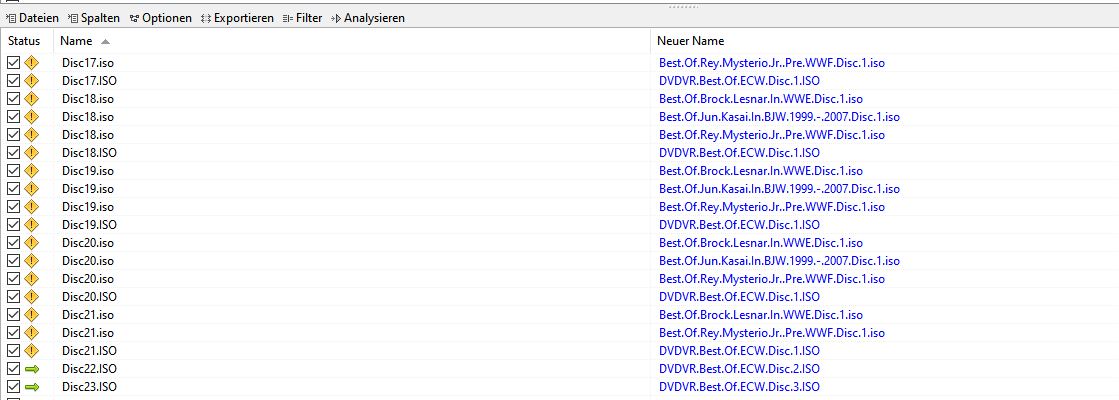Screen dimensions: 1119x400
Task: Uncheck the Disc22.ISO checkbox
Action: tap(13, 369)
